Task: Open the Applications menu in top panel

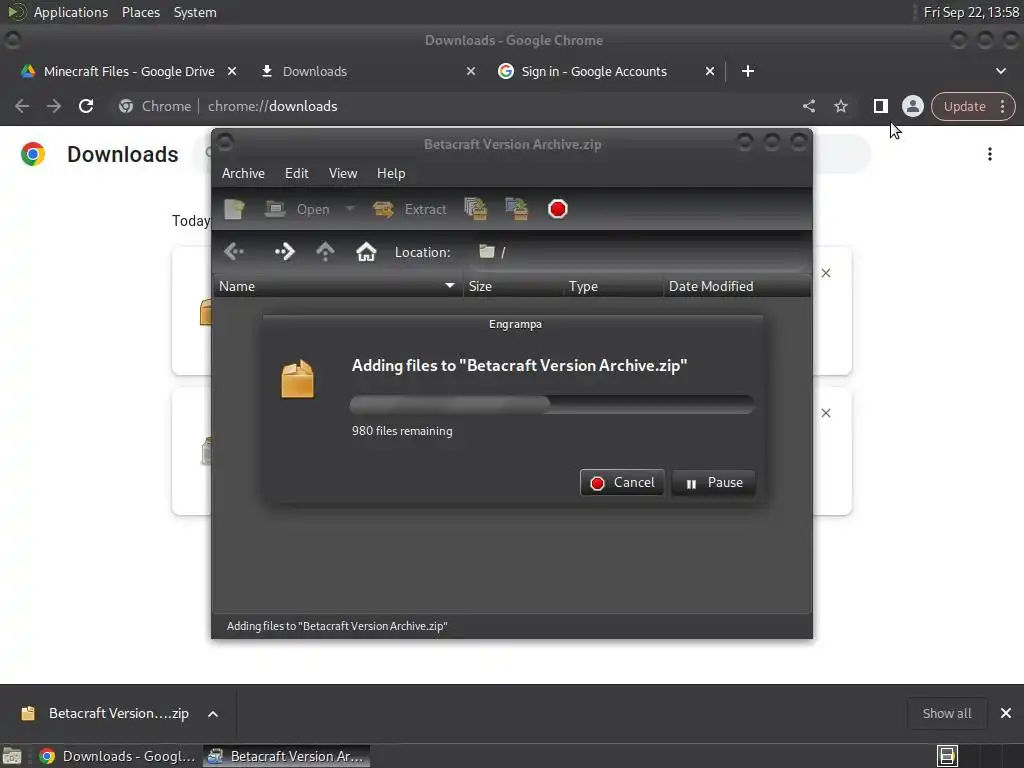Action: pyautogui.click(x=71, y=12)
